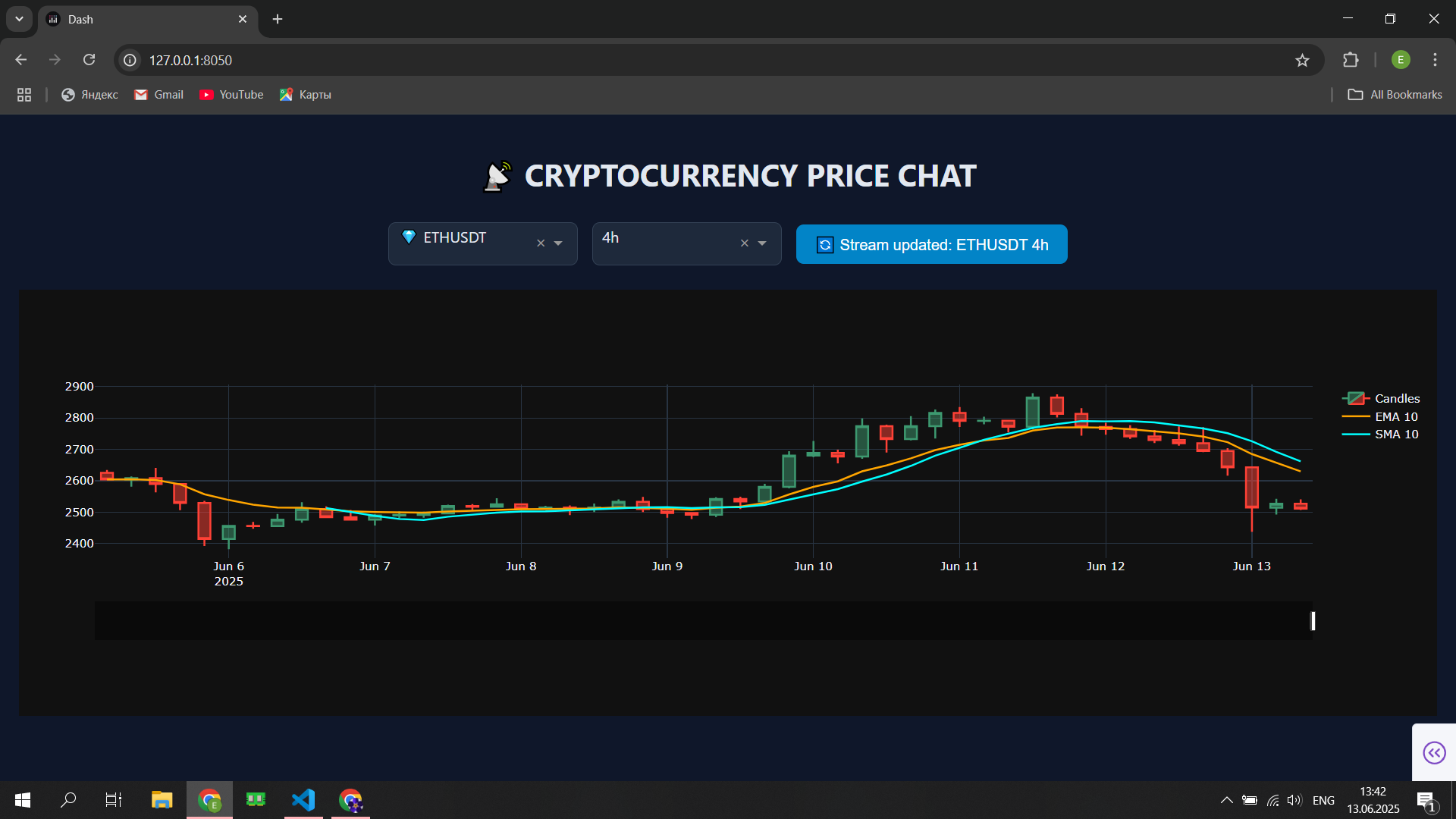Viewport: 1456px width, 819px height.
Task: Toggle SMA 10 line in legend
Action: pyautogui.click(x=1395, y=435)
